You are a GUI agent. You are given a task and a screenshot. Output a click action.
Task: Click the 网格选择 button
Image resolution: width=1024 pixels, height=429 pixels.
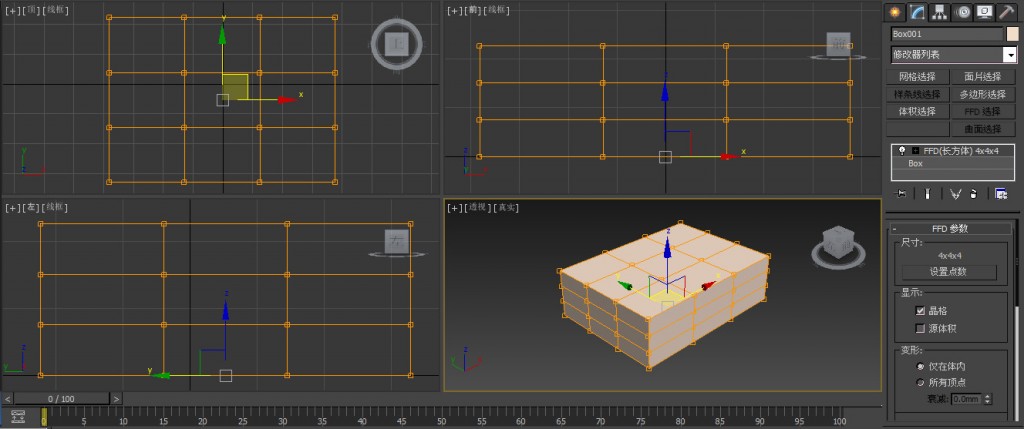[917, 77]
